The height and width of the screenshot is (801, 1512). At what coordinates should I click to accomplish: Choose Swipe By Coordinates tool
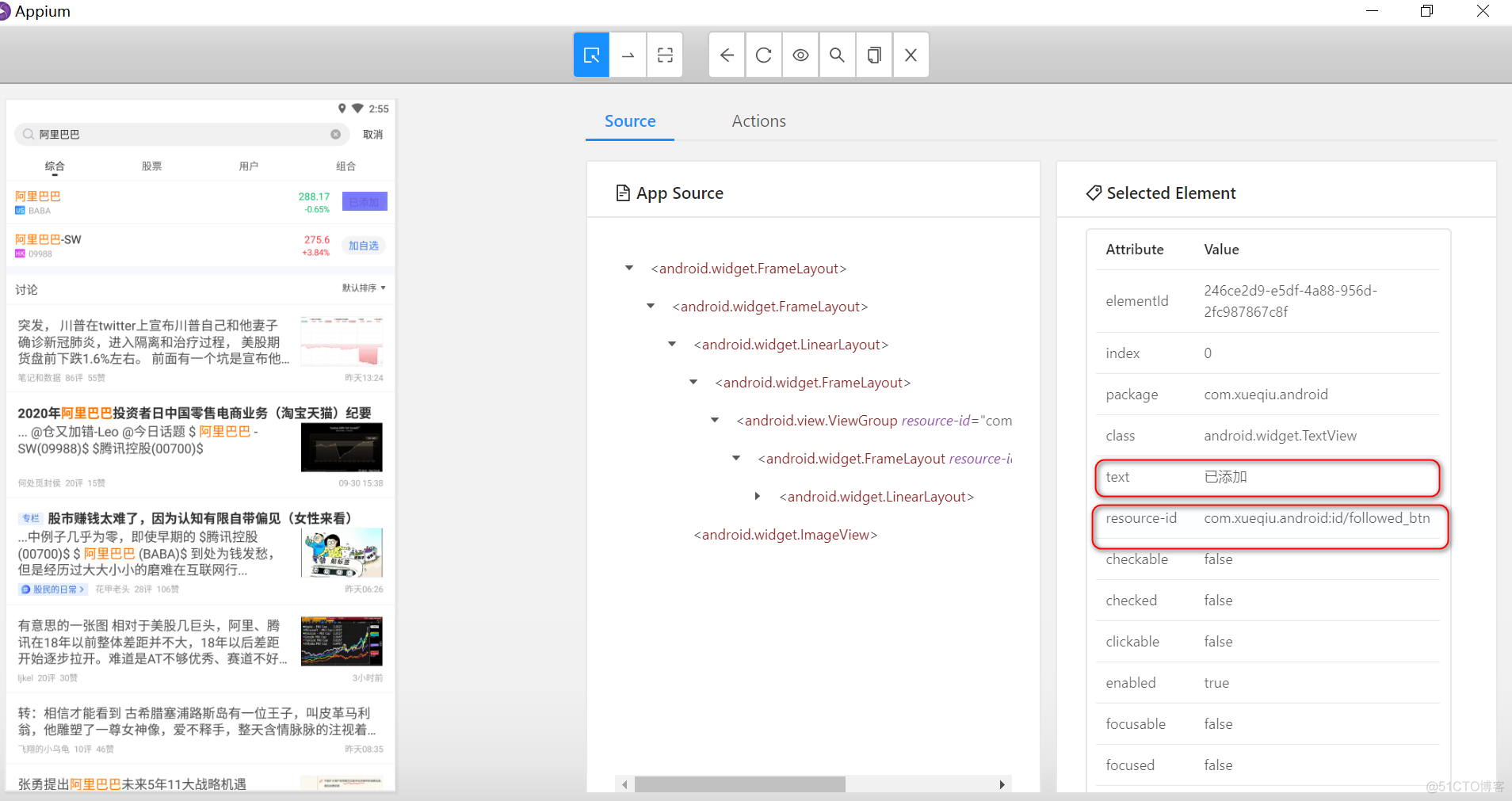pos(628,55)
